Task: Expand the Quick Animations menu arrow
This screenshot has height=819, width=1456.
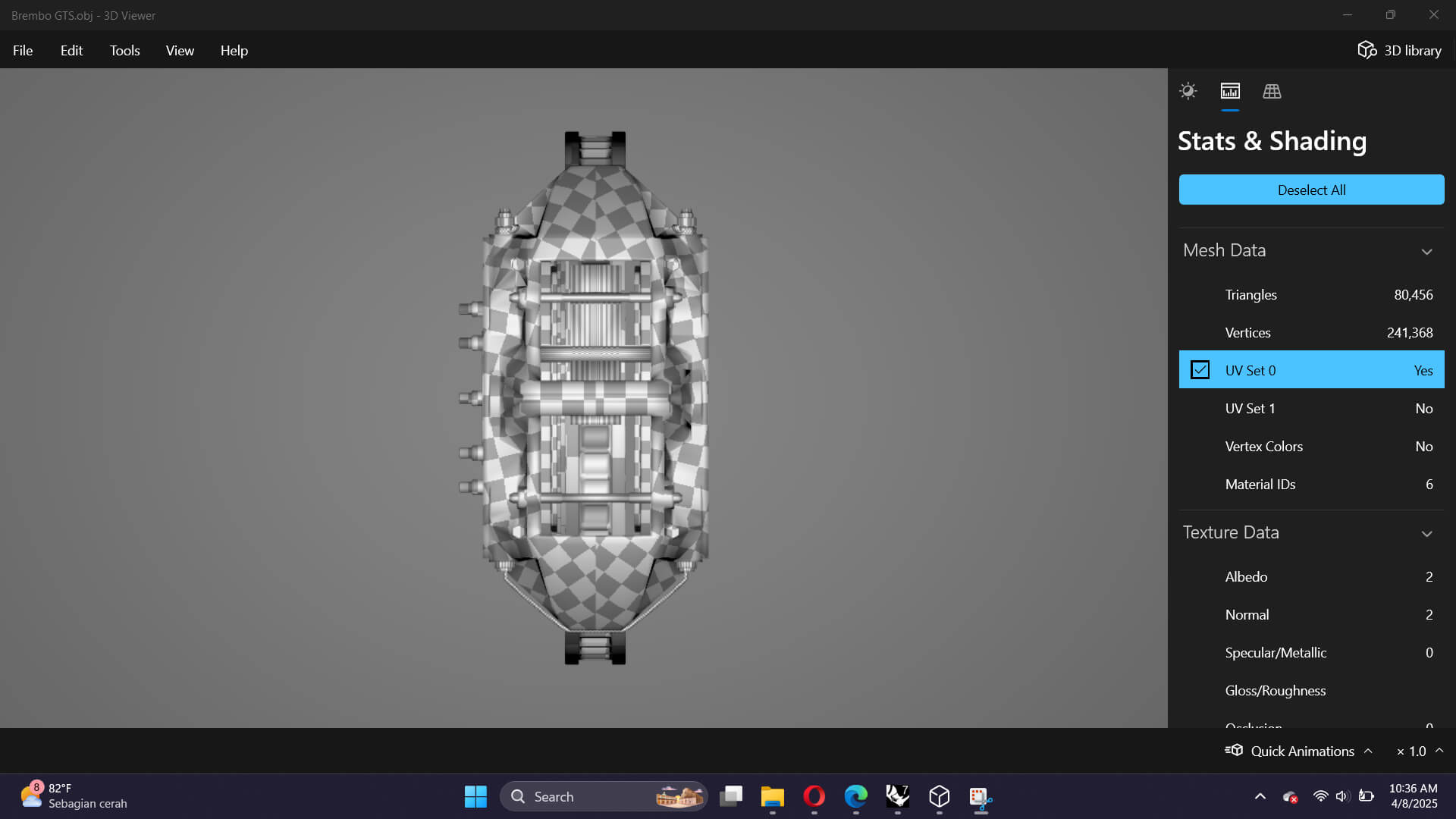Action: [x=1368, y=751]
